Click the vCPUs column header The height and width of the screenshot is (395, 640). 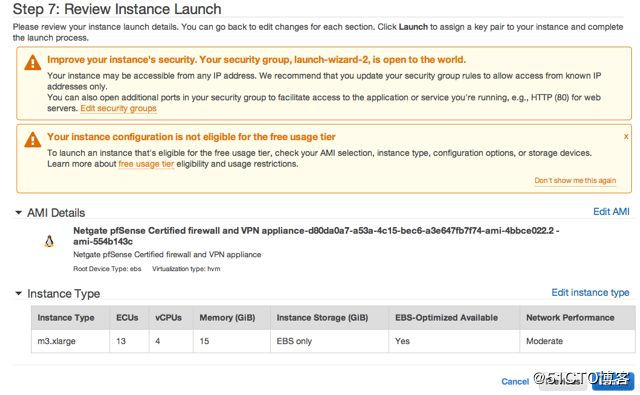tap(171, 317)
